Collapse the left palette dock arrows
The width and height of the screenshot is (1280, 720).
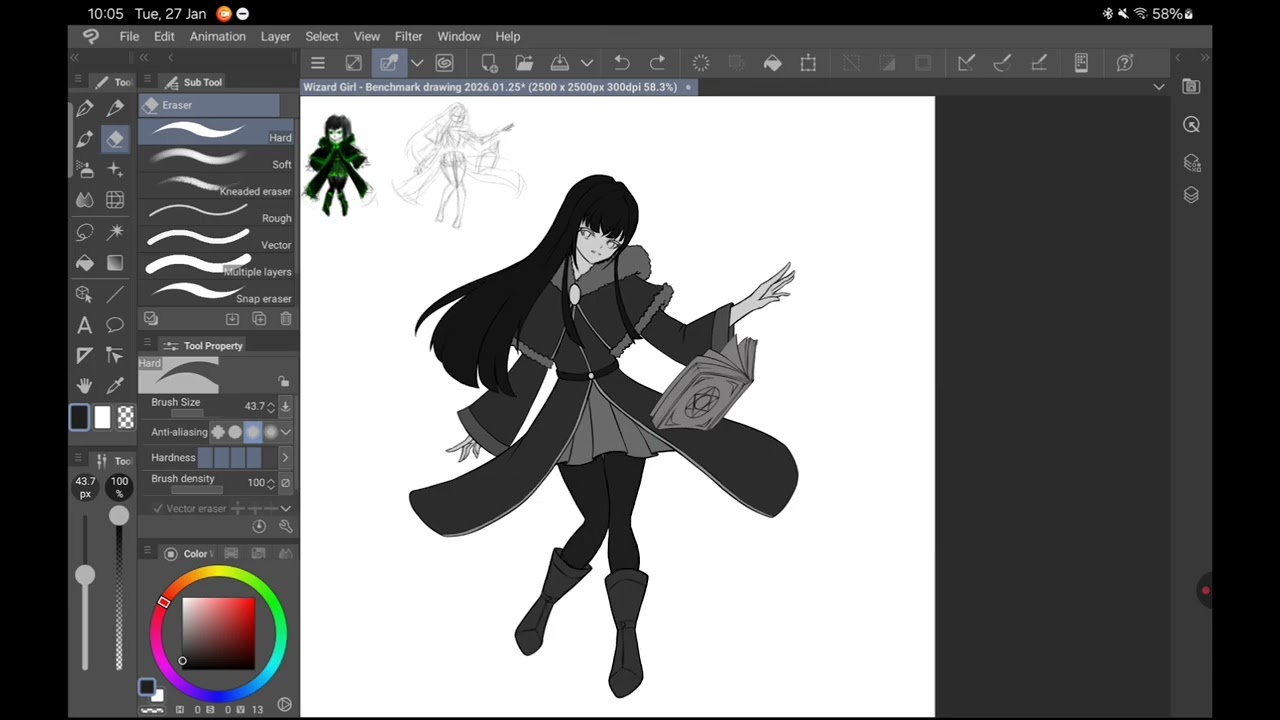[74, 57]
